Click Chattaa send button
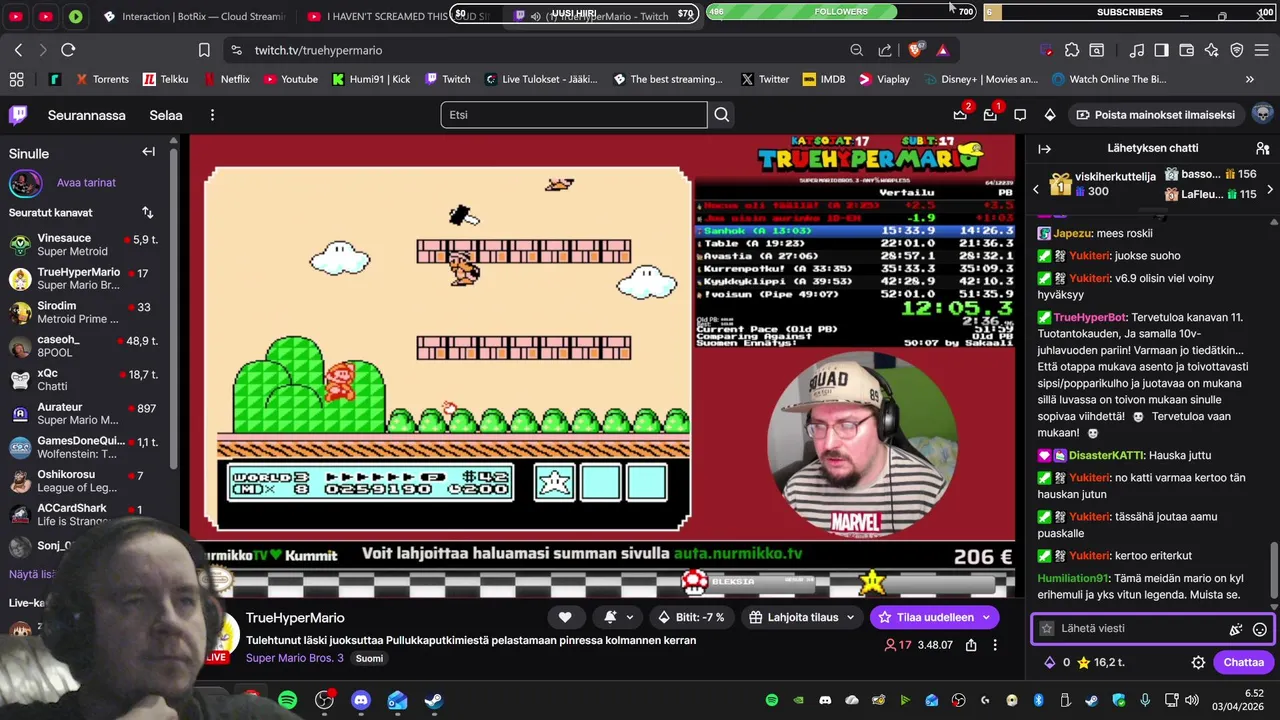Viewport: 1280px width, 720px height. [x=1243, y=662]
